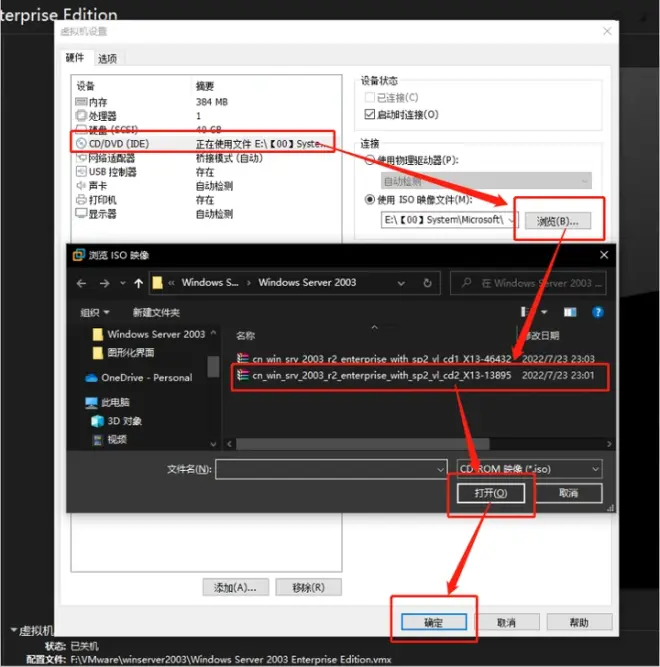Select the 处理器 processor device row

point(206,116)
